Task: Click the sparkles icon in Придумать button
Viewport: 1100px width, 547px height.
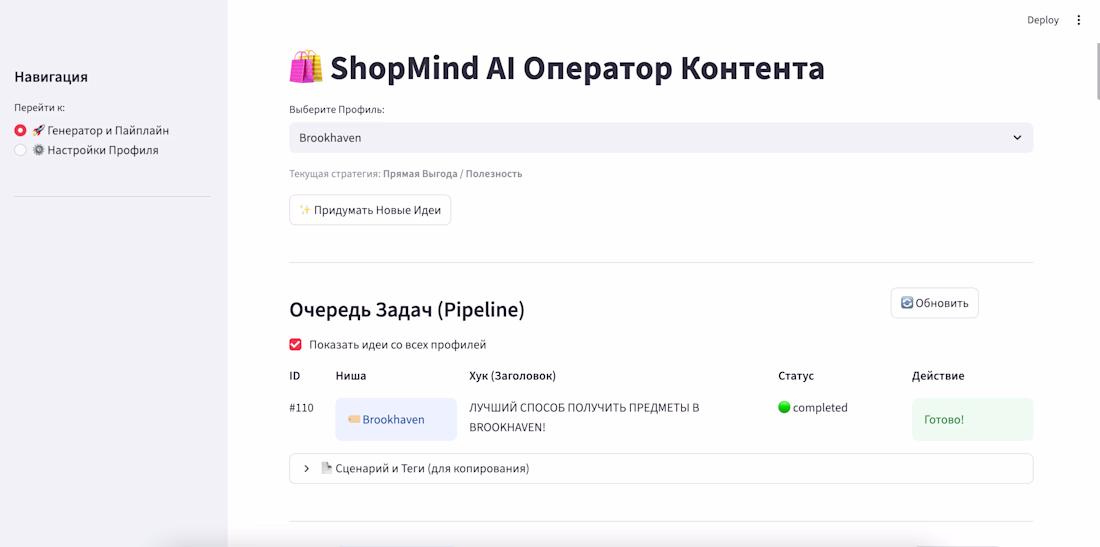Action: [x=304, y=210]
